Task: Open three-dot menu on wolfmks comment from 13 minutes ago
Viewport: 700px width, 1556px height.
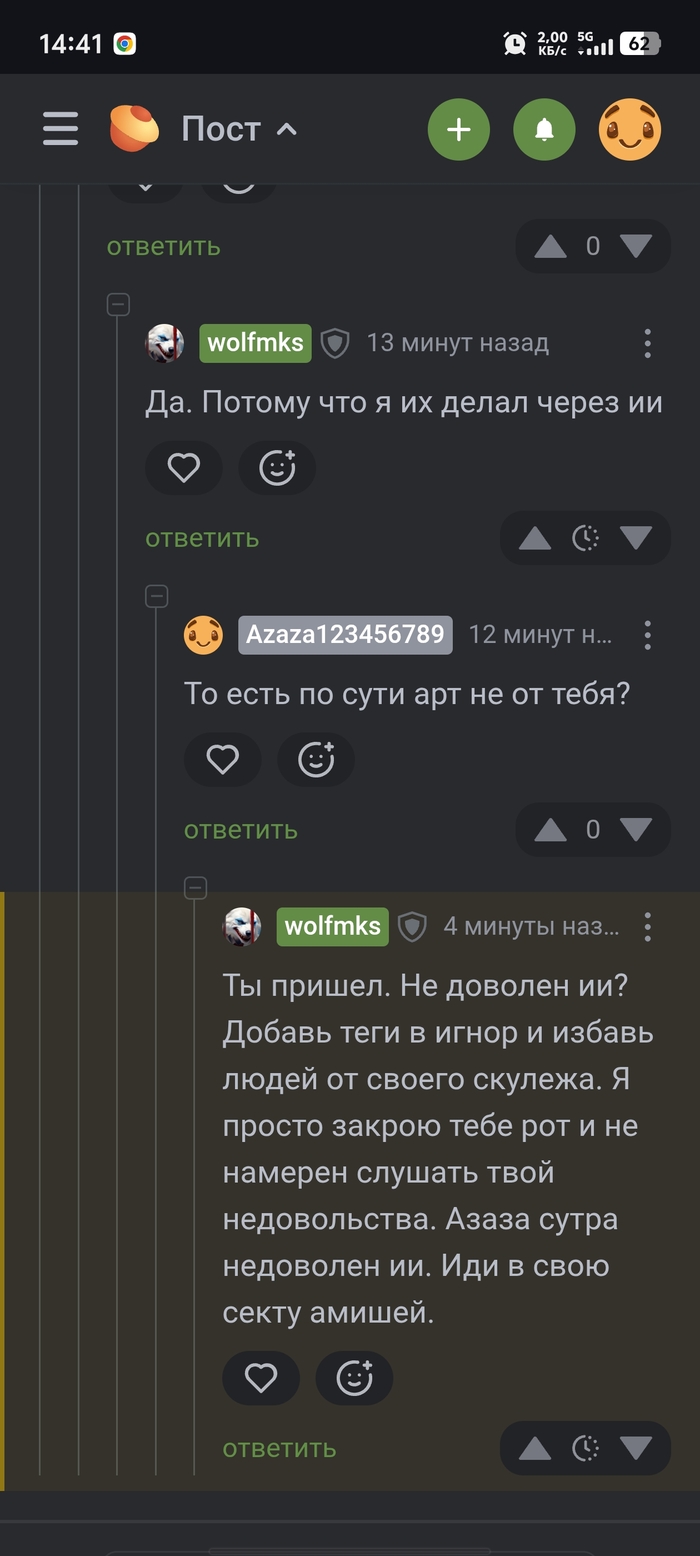Action: 648,343
